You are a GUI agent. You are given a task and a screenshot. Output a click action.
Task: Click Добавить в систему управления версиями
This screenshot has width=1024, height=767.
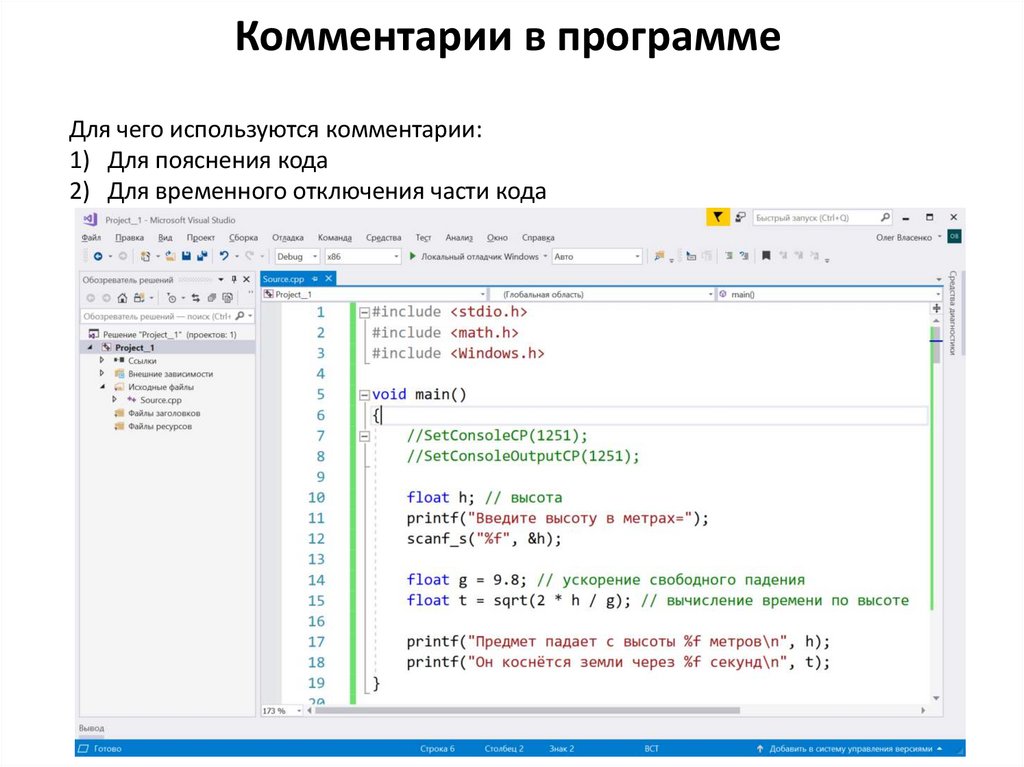tap(850, 749)
